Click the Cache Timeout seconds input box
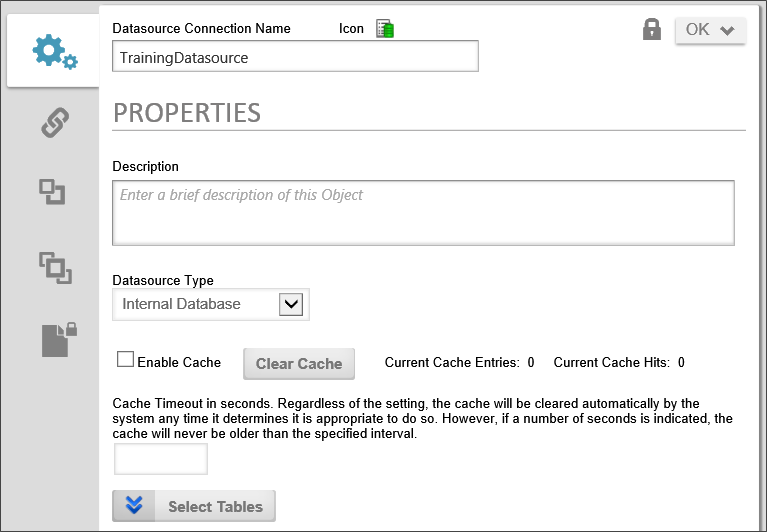This screenshot has height=532, width=767. click(161, 459)
